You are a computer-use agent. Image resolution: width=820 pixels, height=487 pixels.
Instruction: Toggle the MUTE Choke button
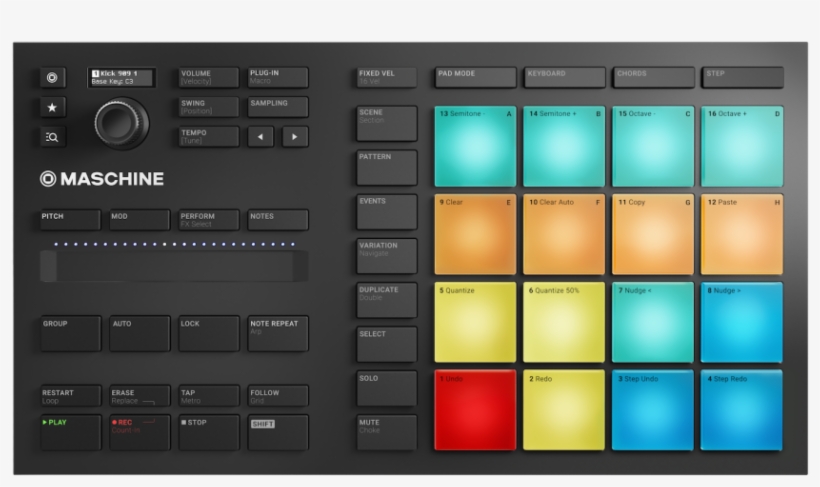tap(386, 433)
